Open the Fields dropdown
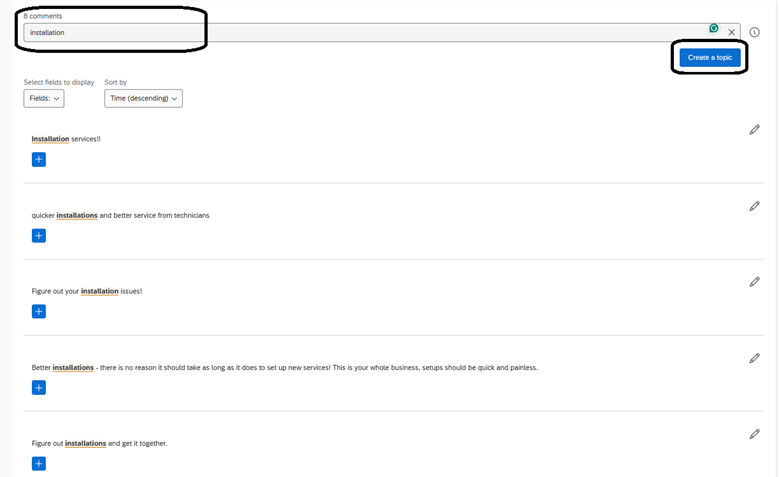The image size is (779, 477). click(x=44, y=98)
